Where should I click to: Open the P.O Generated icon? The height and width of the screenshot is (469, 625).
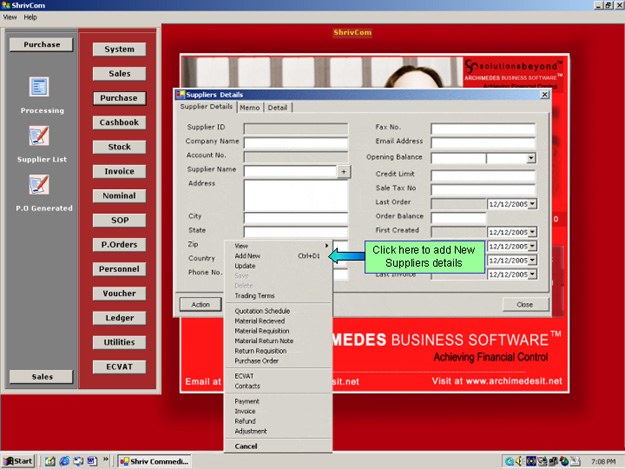click(x=40, y=184)
